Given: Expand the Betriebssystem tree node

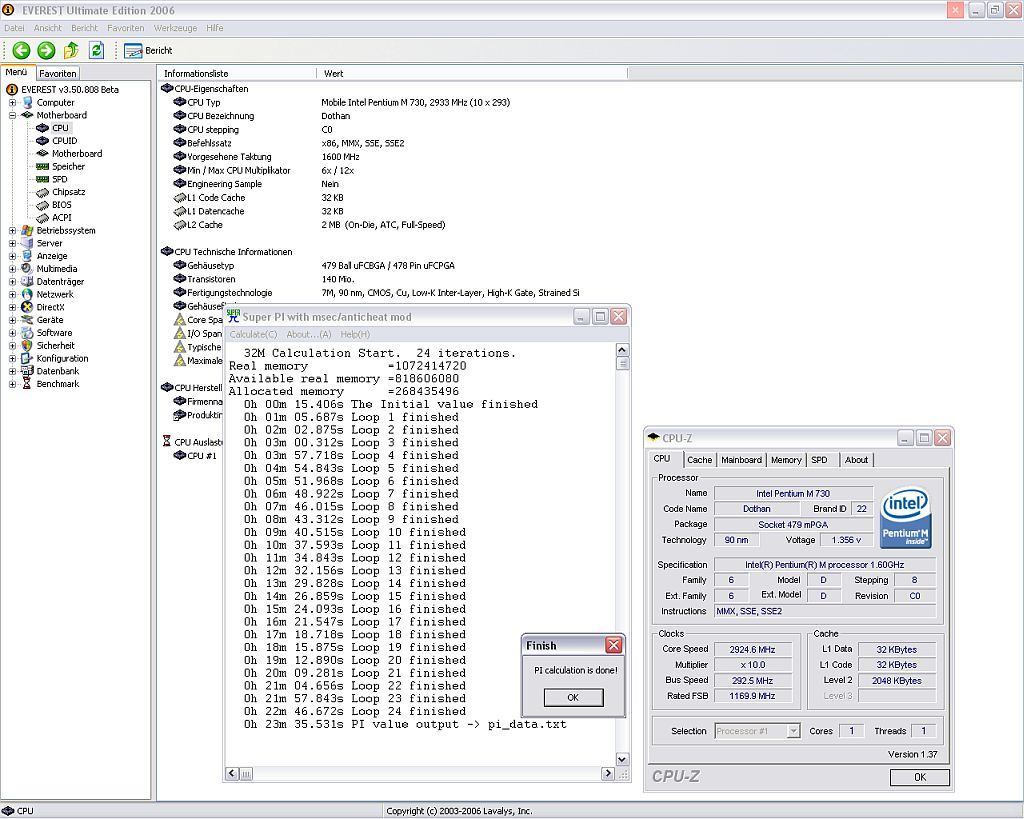Looking at the screenshot, I should [12, 231].
